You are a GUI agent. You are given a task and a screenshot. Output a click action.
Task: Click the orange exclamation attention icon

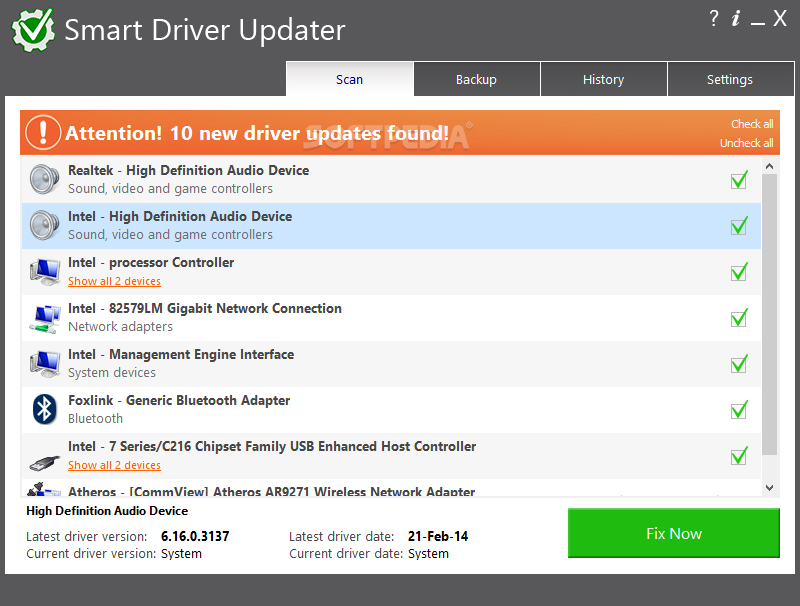[43, 133]
